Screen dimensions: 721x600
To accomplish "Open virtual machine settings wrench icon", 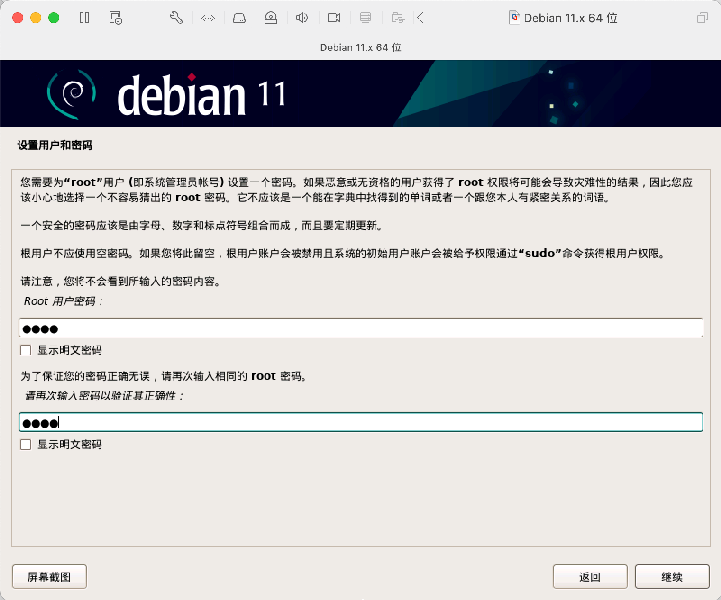I will [176, 18].
